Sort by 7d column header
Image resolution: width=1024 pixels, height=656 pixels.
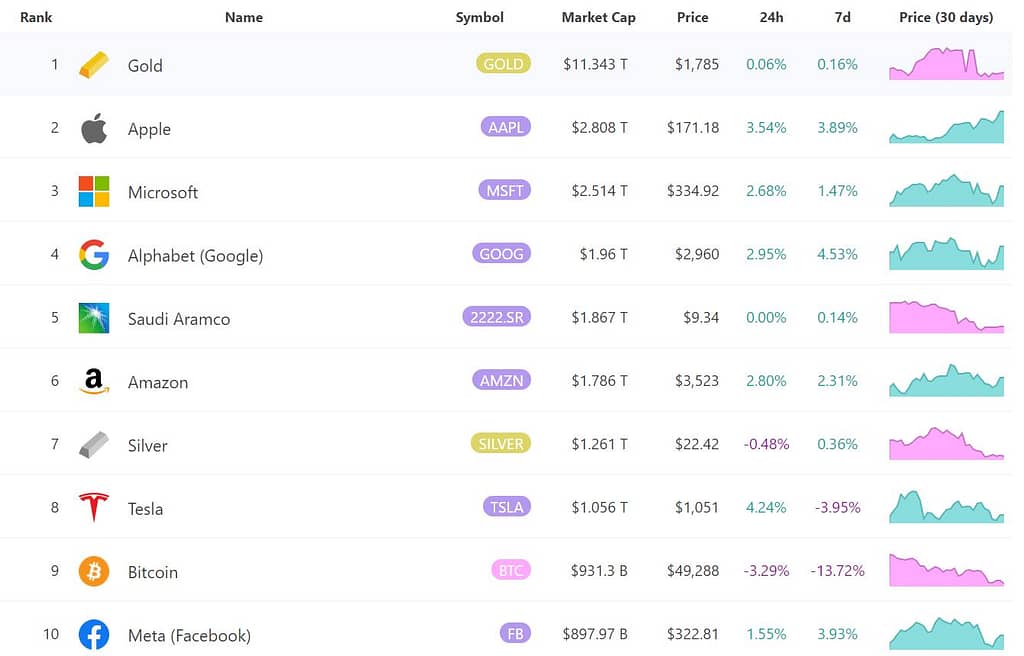[x=842, y=18]
